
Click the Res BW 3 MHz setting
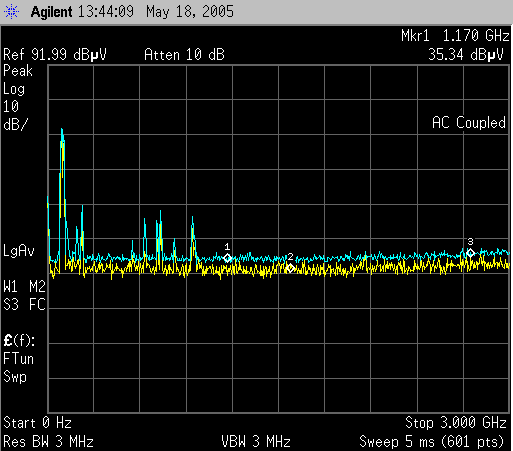click(x=48, y=442)
